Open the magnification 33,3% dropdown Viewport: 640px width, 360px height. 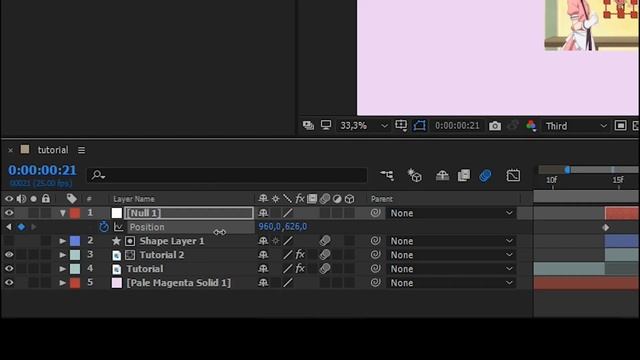click(x=363, y=126)
